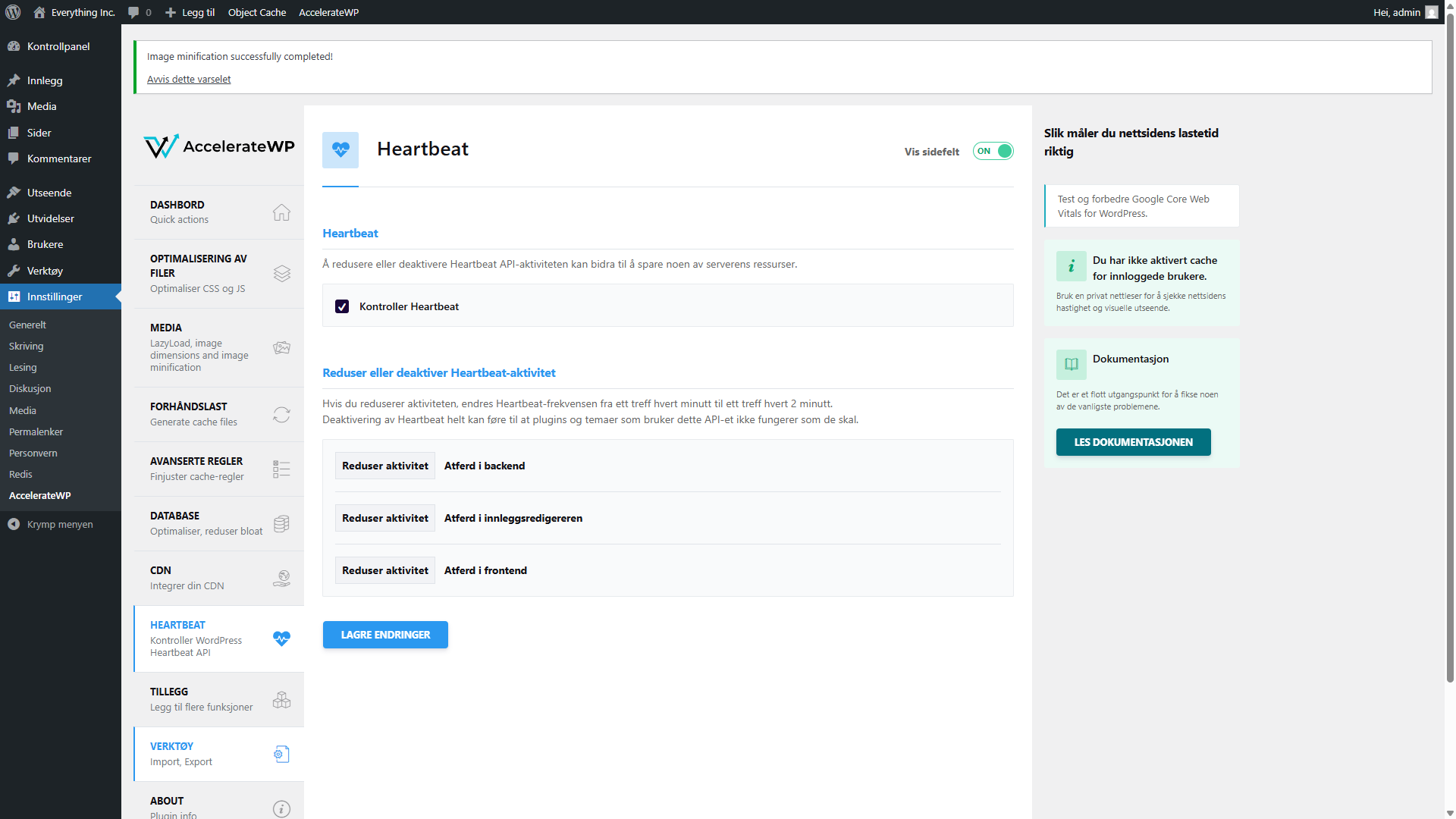The width and height of the screenshot is (1456, 819).
Task: Open AccelerateWP in the top admin bar
Action: [328, 12]
